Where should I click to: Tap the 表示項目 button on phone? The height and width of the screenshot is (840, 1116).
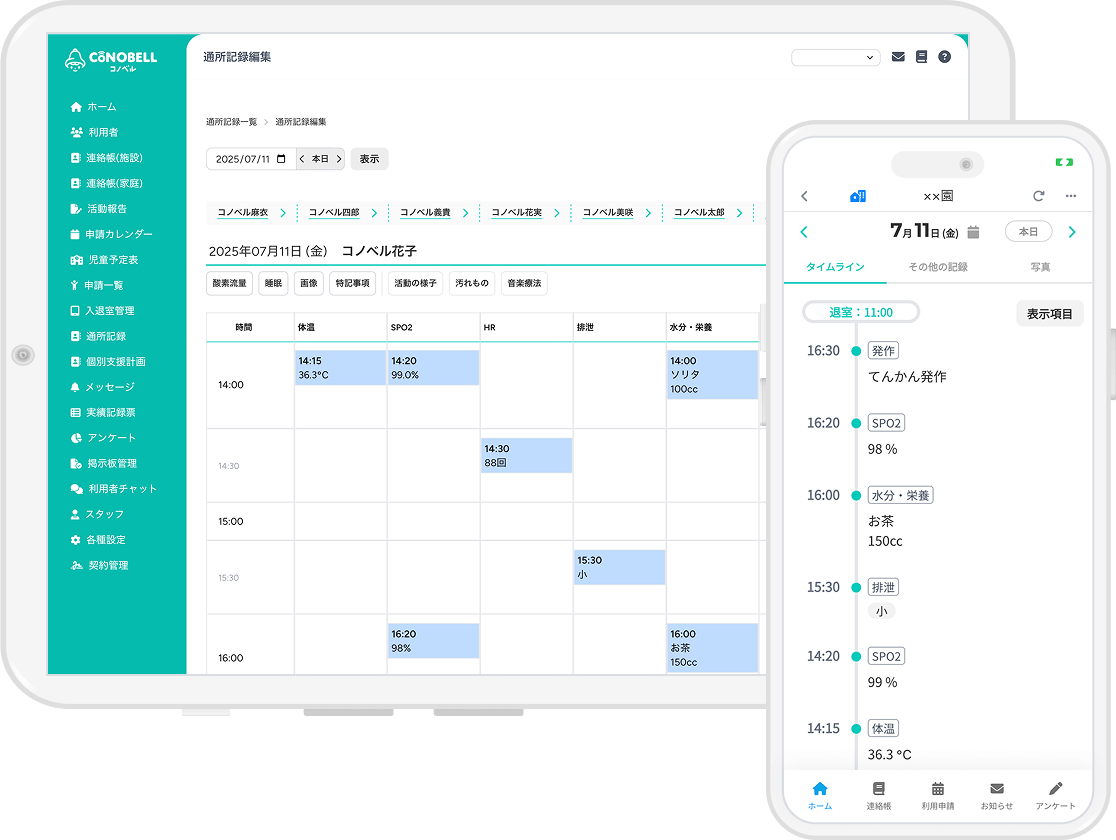(x=1049, y=314)
